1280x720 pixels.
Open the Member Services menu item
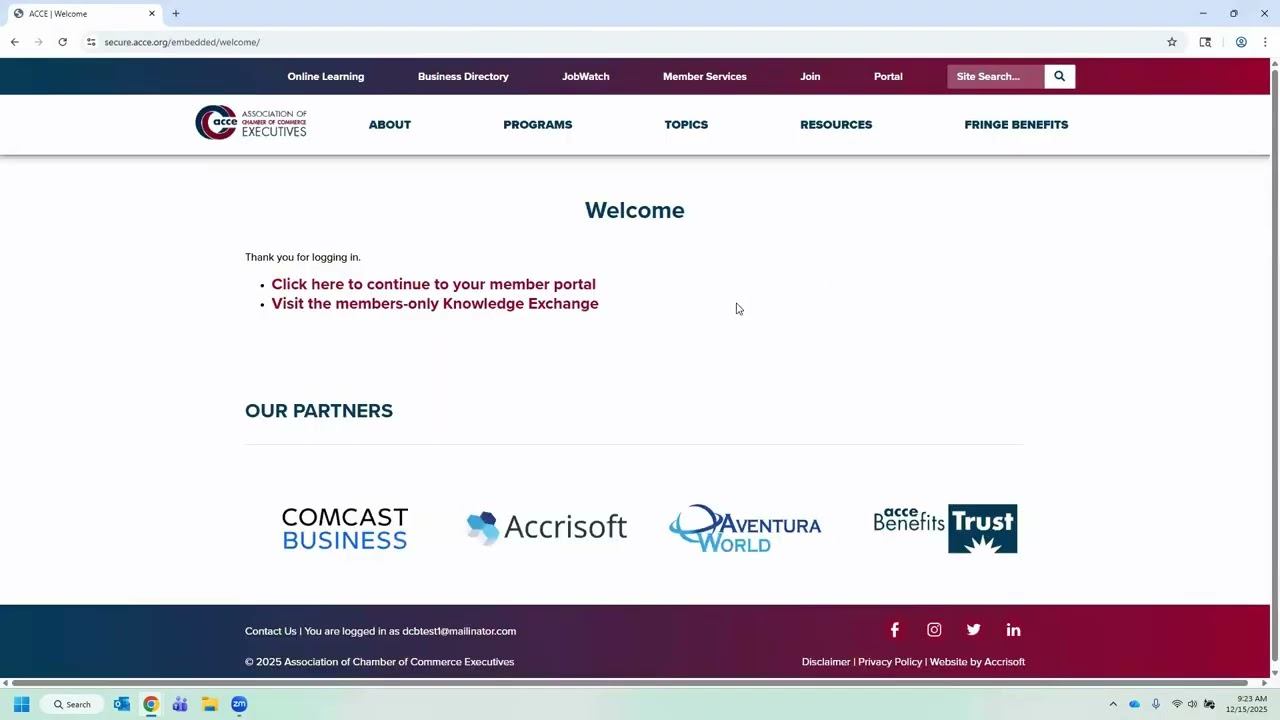pyautogui.click(x=705, y=76)
